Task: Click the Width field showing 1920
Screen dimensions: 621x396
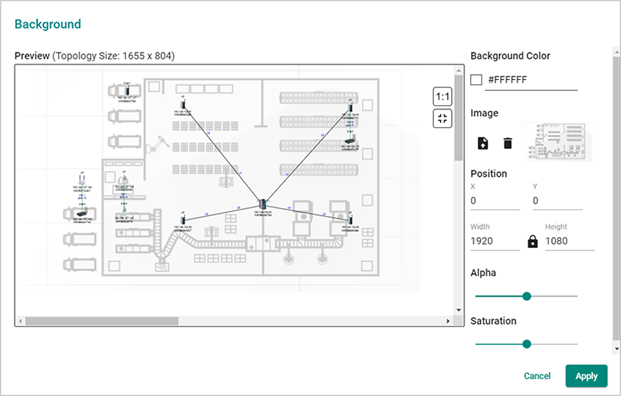Action: [495, 241]
